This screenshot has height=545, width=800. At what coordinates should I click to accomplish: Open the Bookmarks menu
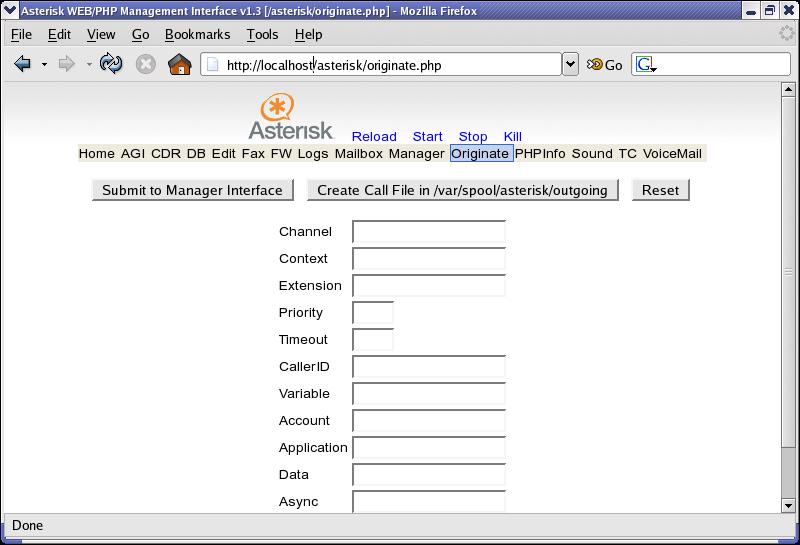[197, 34]
